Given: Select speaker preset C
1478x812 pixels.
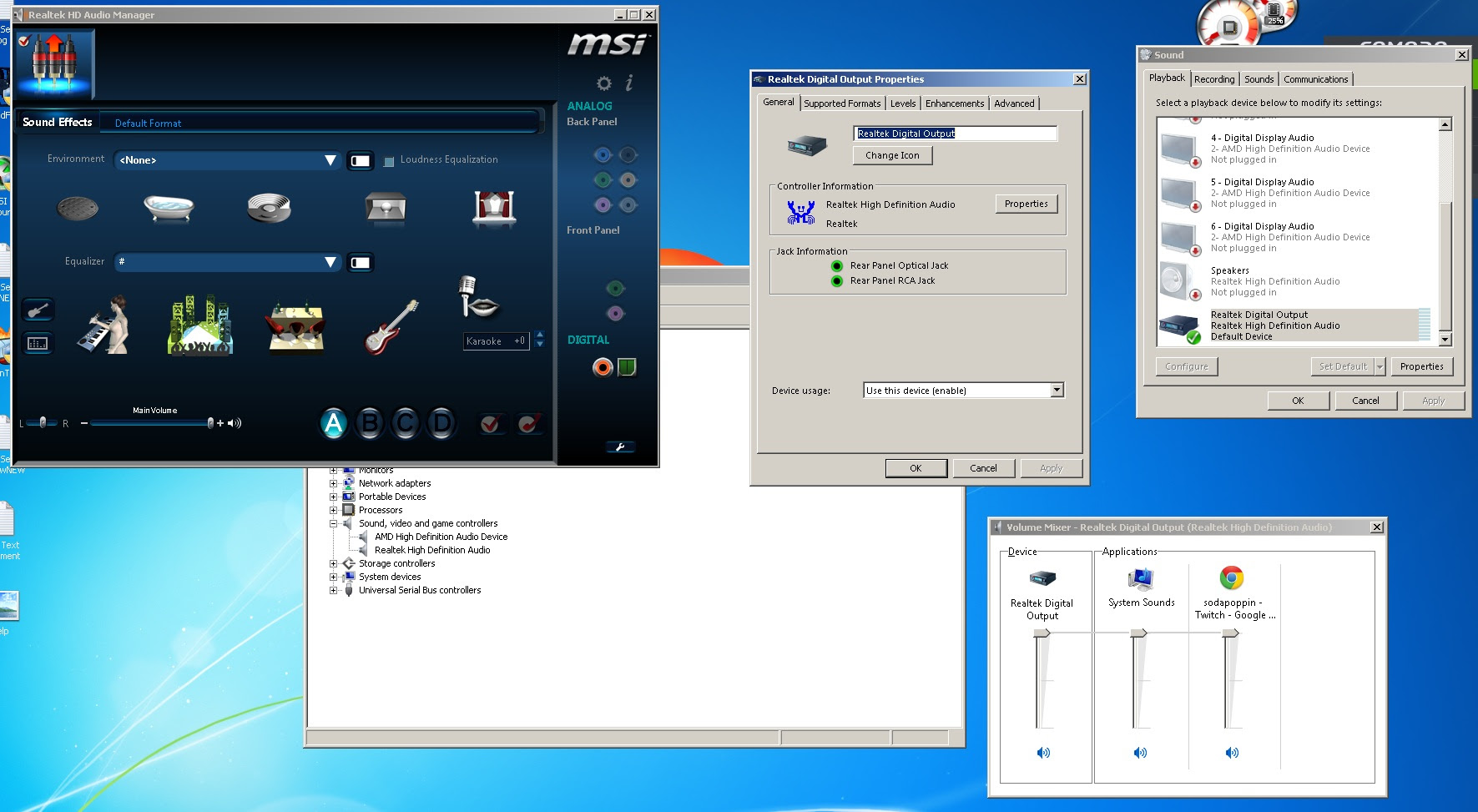Looking at the screenshot, I should [x=406, y=424].
